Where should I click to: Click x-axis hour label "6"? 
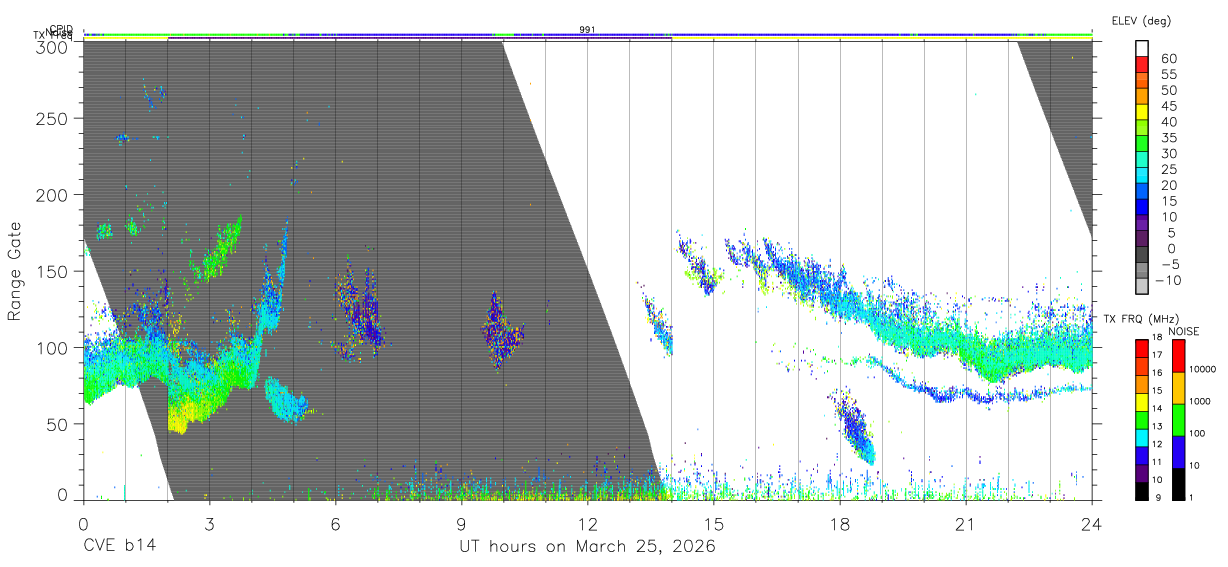[x=335, y=524]
